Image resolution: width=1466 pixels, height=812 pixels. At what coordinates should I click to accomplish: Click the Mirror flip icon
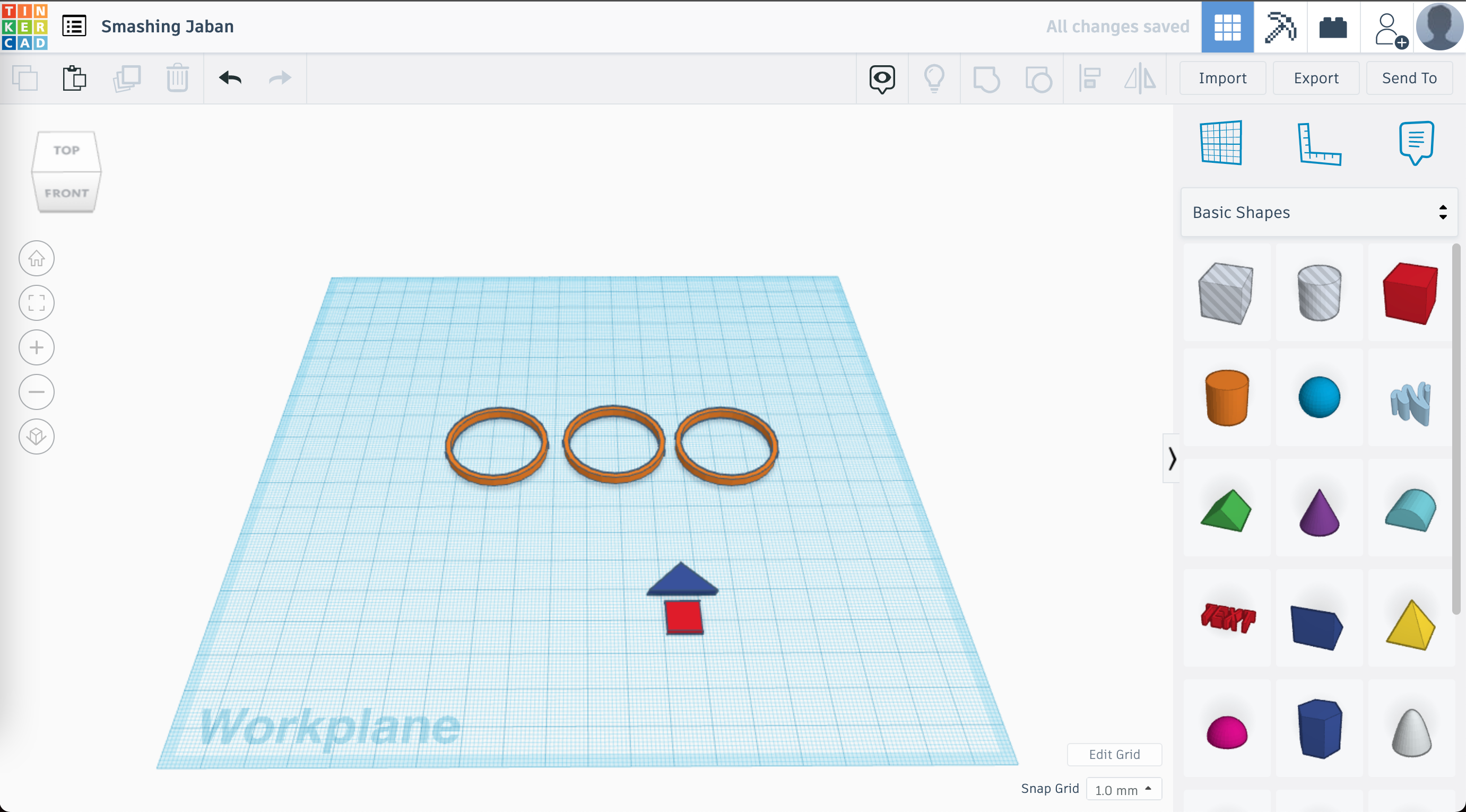coord(1140,78)
